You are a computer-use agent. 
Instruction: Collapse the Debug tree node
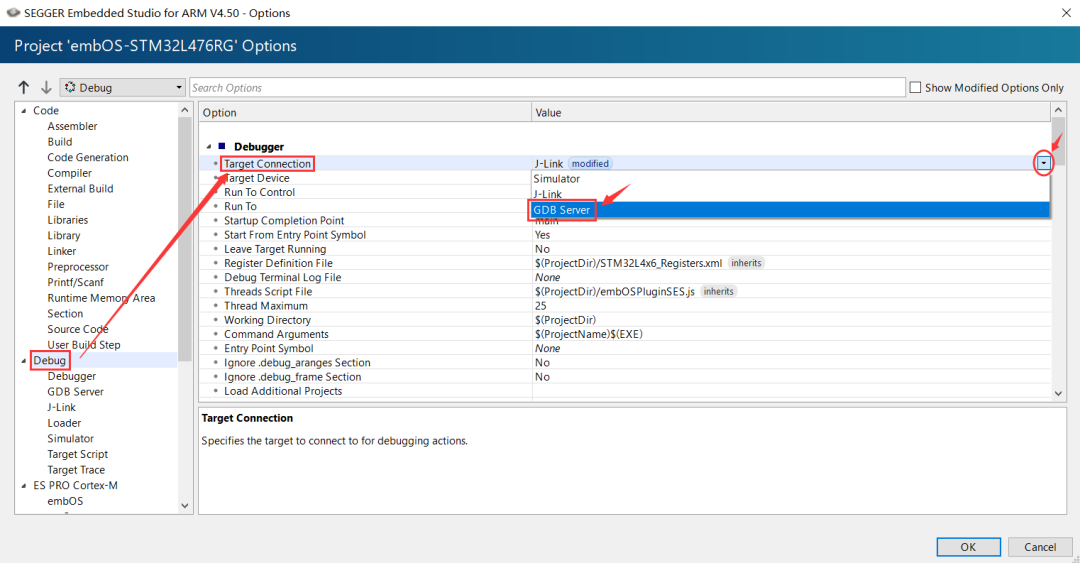pyautogui.click(x=23, y=360)
